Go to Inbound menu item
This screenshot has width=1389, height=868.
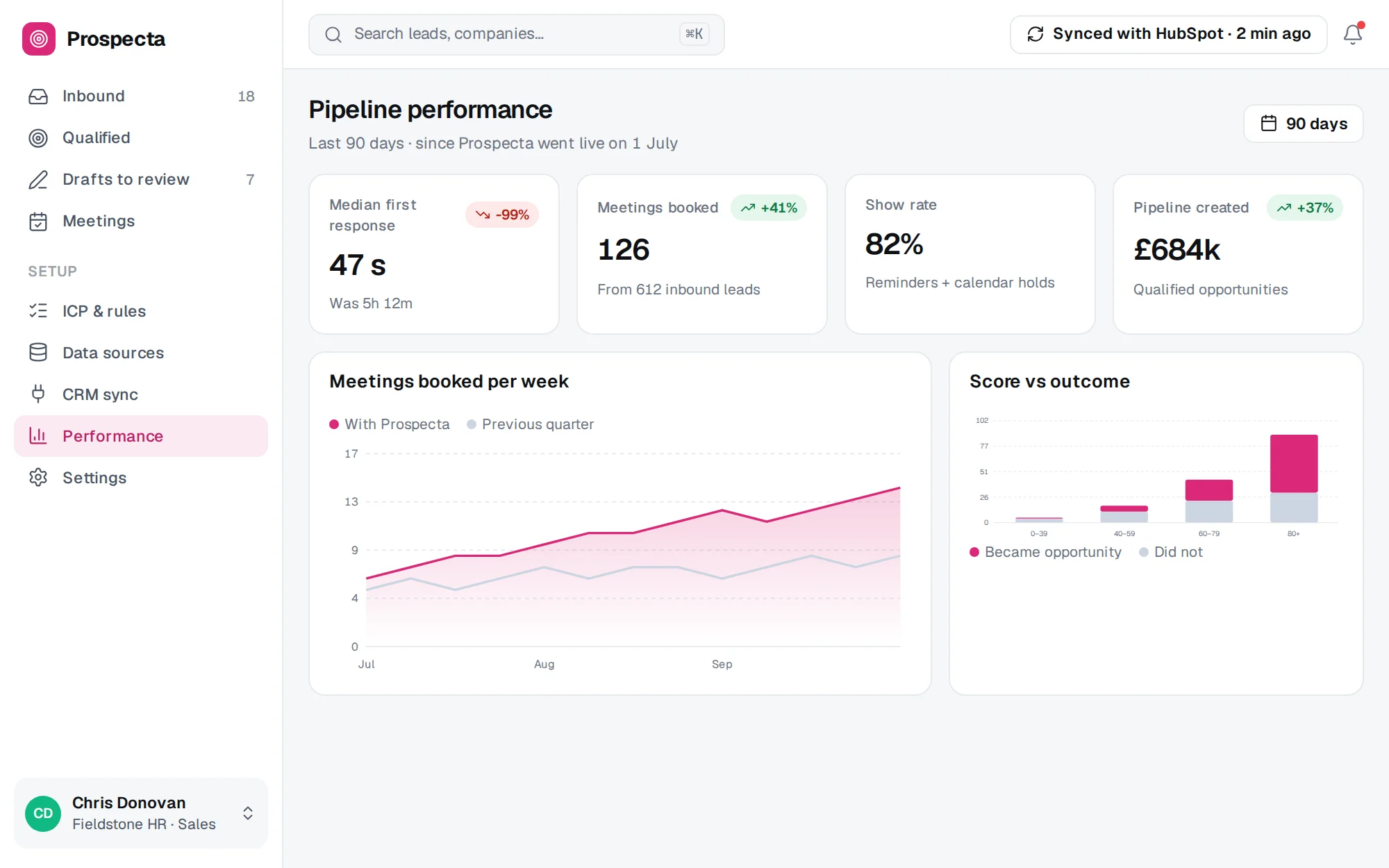(141, 97)
